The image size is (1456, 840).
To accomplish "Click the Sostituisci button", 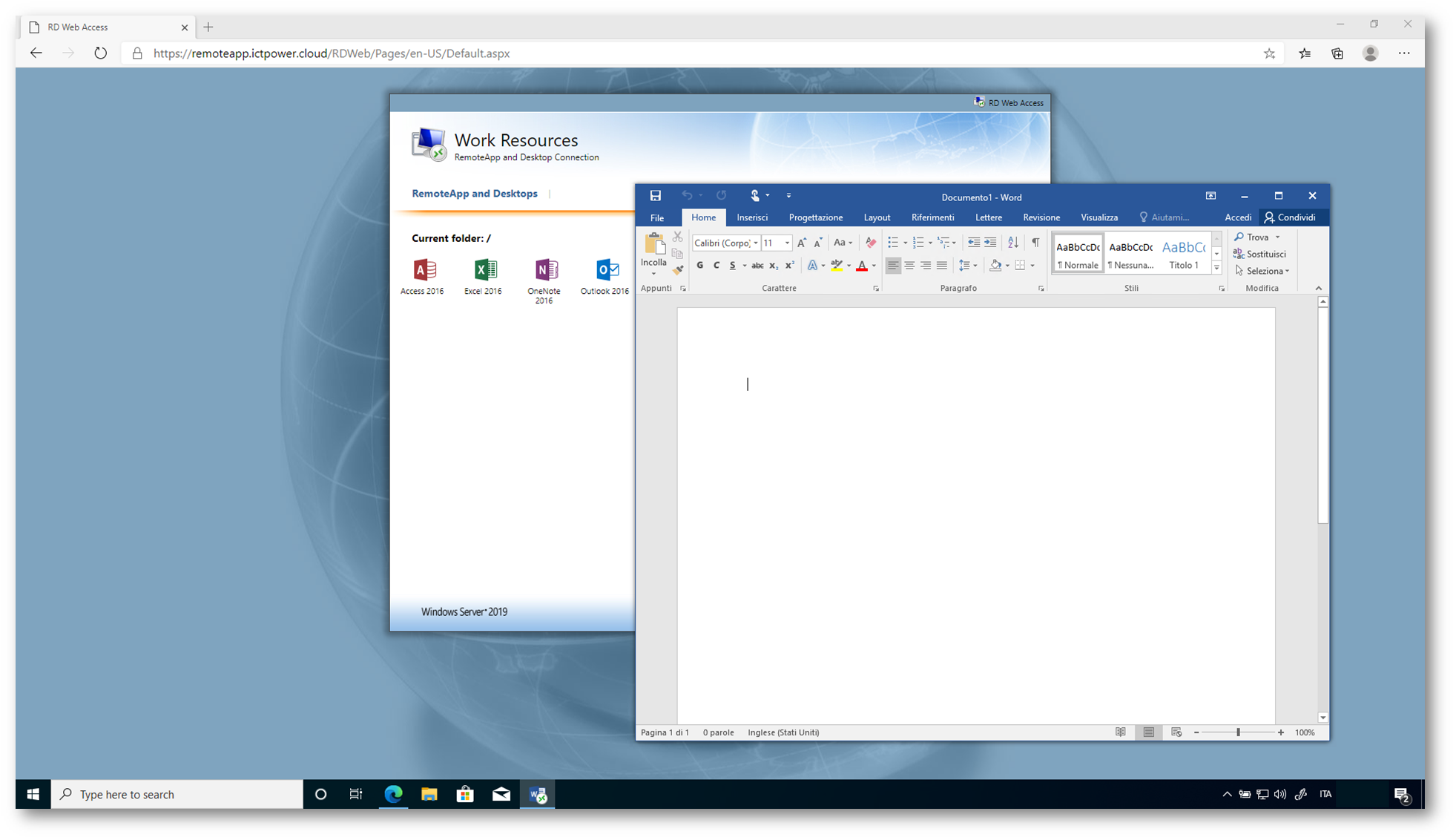I will click(1259, 254).
